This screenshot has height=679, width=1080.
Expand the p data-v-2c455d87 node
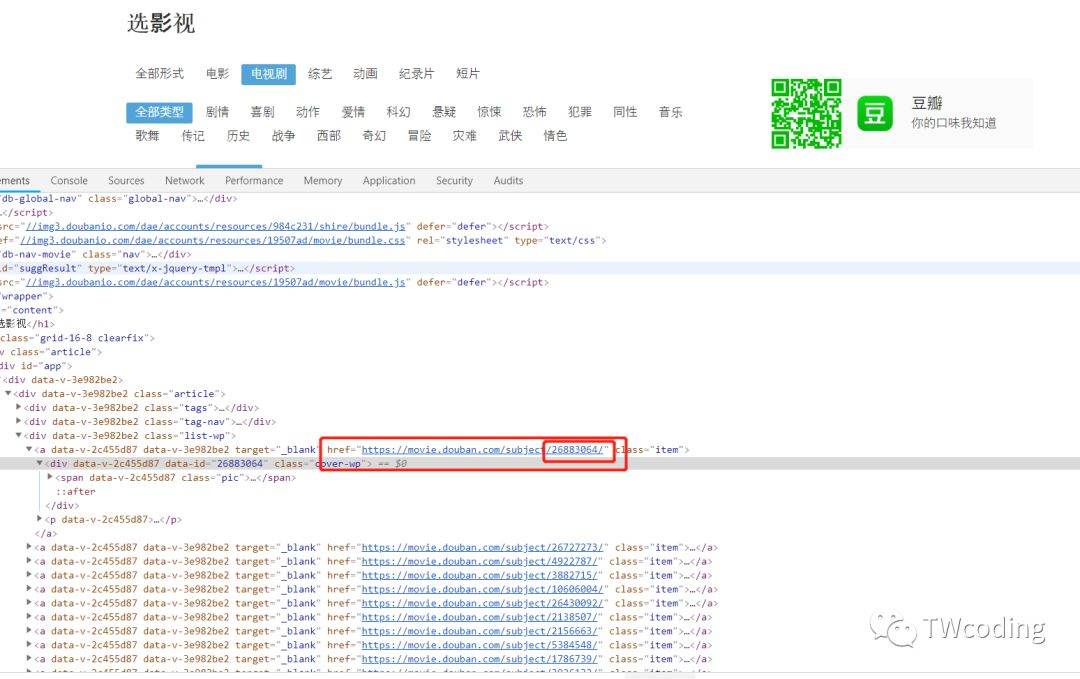pos(40,519)
